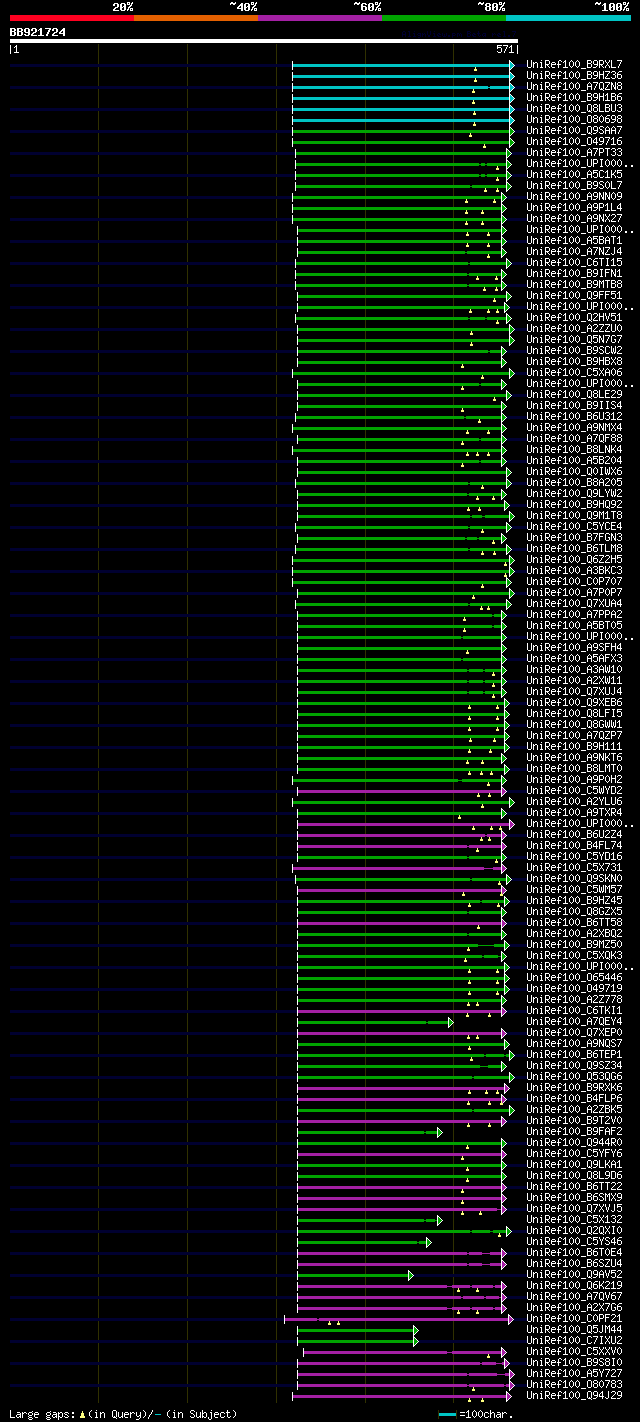This screenshot has width=640, height=1422.
Task: Click on UniRef100_A5BT05 in the list
Action: (574, 625)
